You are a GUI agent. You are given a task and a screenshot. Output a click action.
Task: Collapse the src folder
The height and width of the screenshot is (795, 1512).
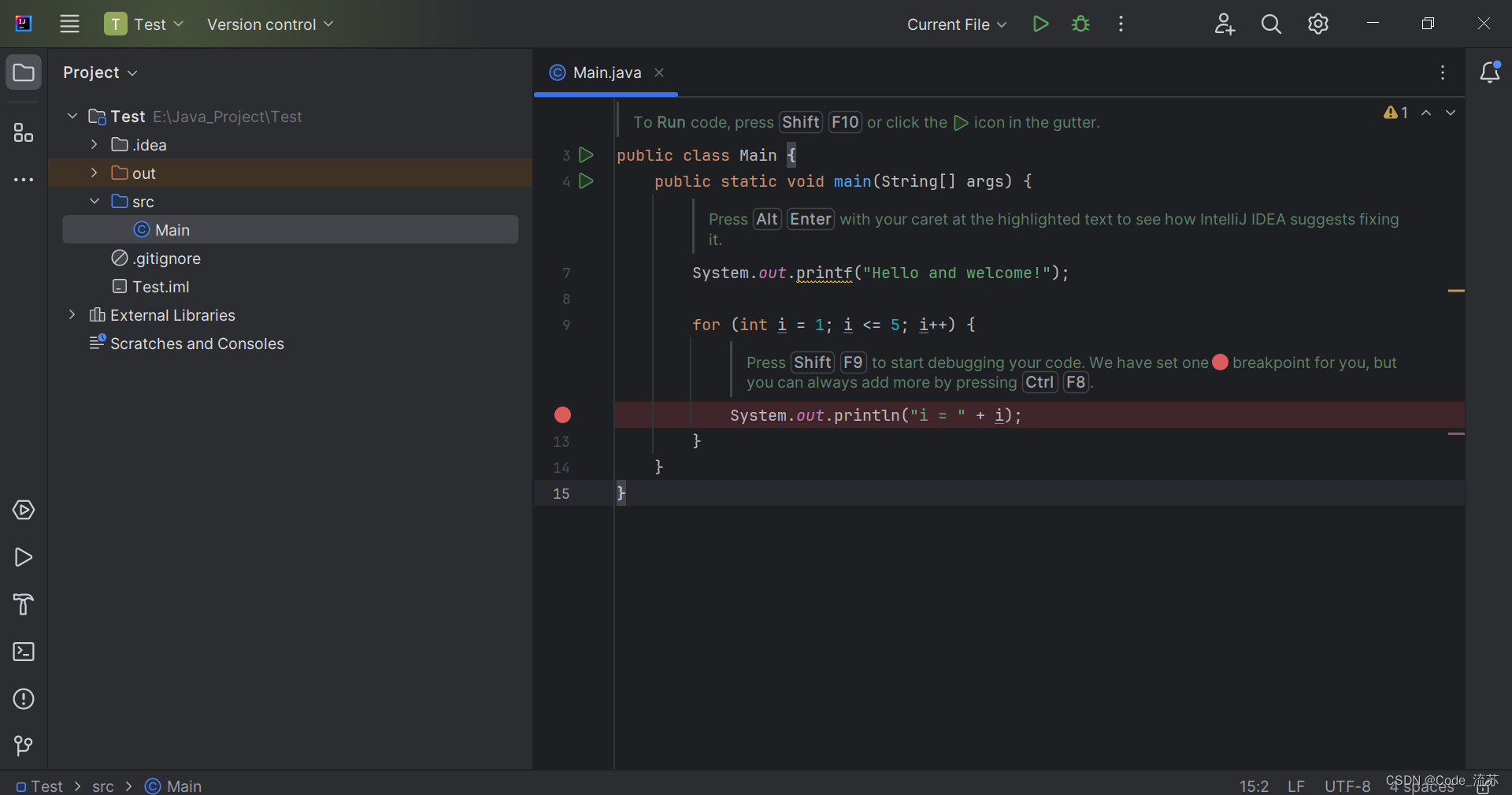click(x=94, y=201)
